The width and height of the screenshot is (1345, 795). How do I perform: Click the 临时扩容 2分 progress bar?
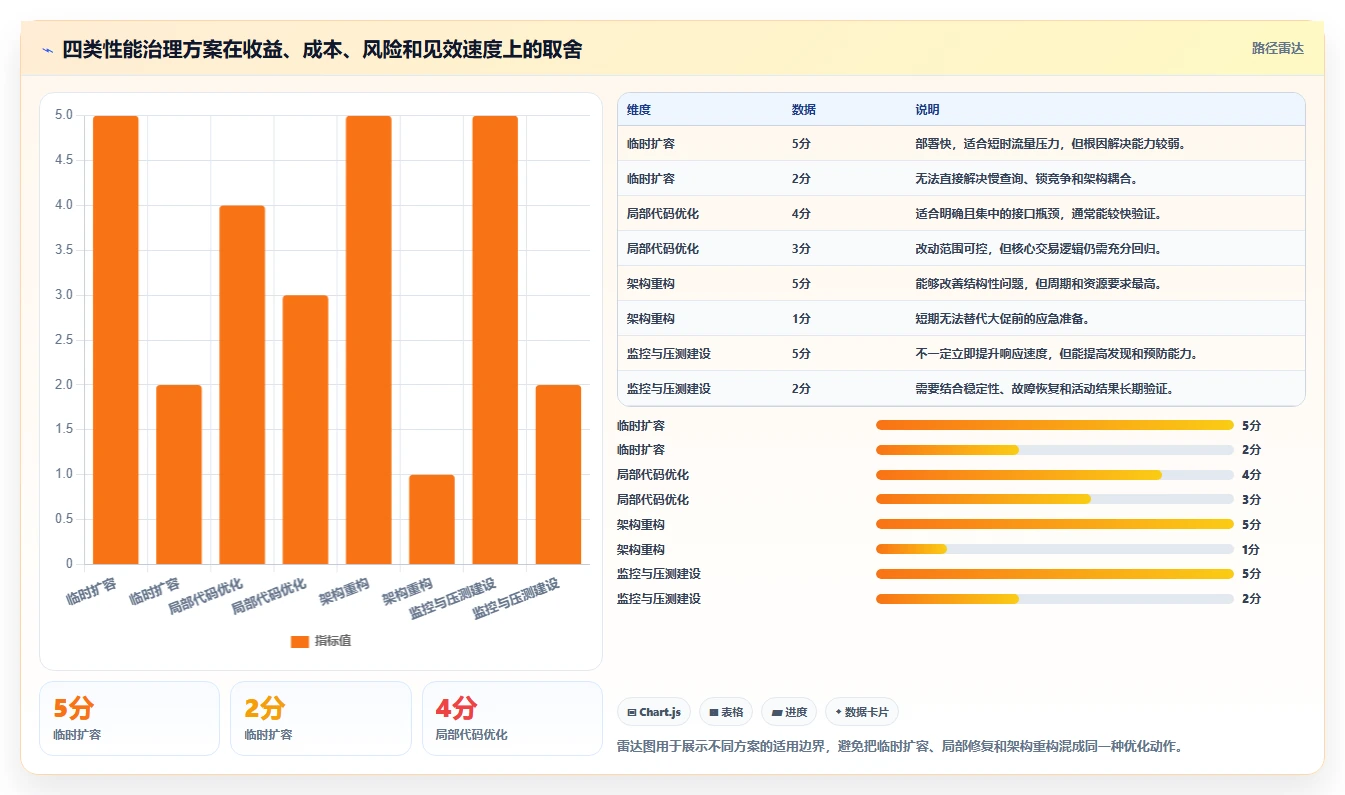pyautogui.click(x=1055, y=450)
